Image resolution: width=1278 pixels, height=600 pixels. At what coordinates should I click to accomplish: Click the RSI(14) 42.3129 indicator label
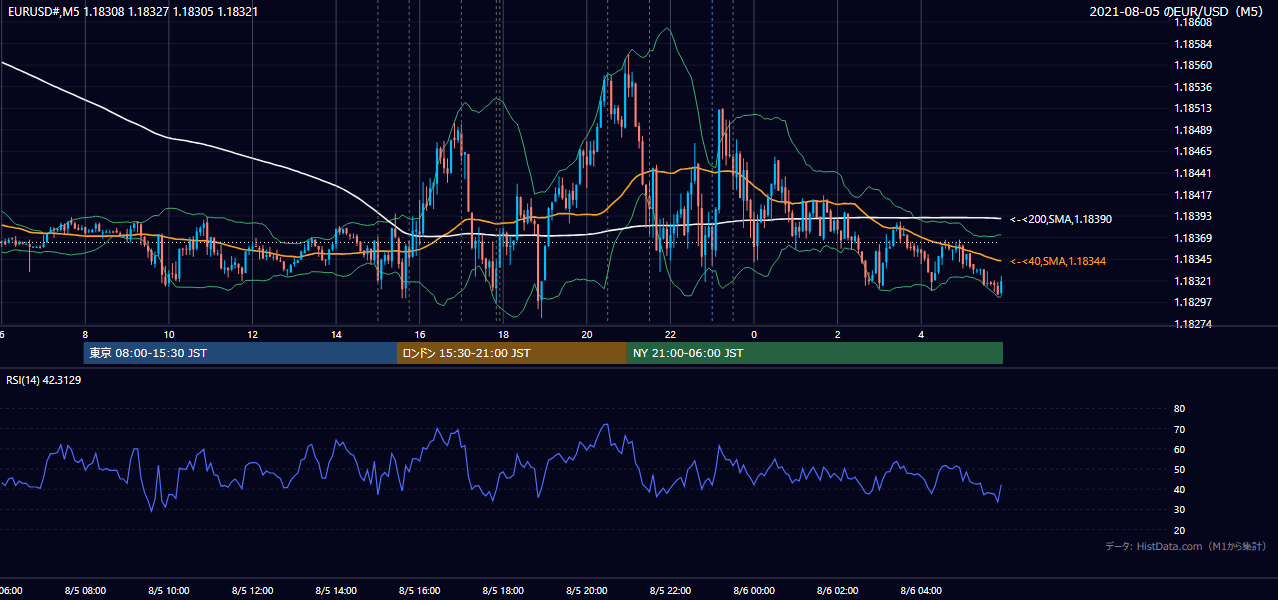44,380
